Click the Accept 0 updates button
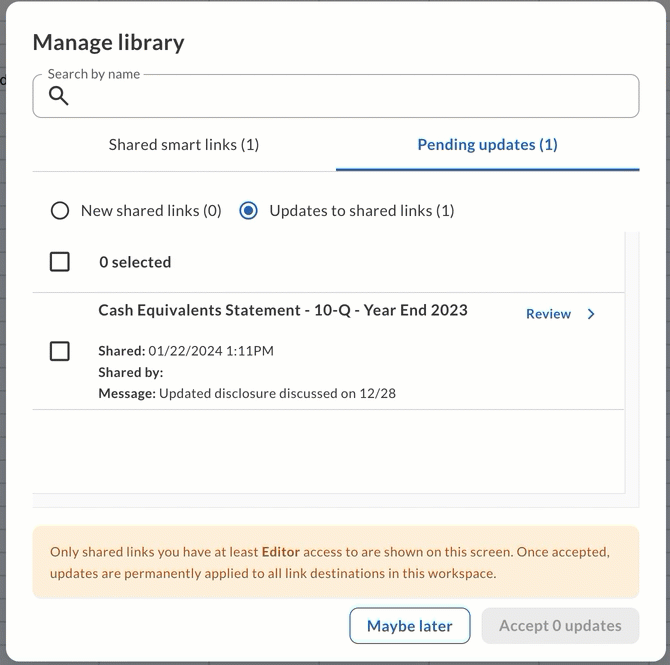 tap(560, 626)
